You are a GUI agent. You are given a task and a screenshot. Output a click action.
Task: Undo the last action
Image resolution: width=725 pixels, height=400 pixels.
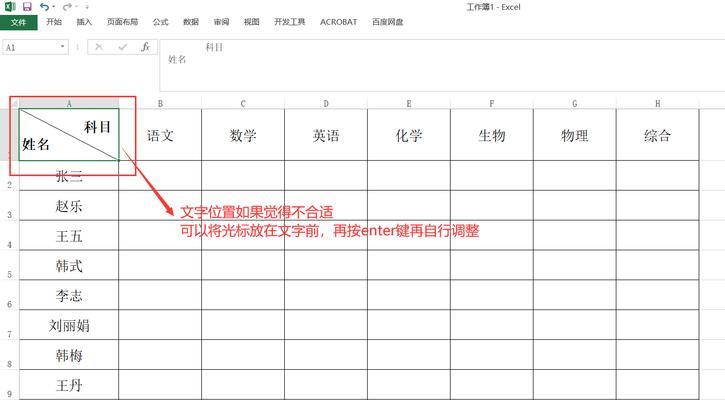(44, 6)
